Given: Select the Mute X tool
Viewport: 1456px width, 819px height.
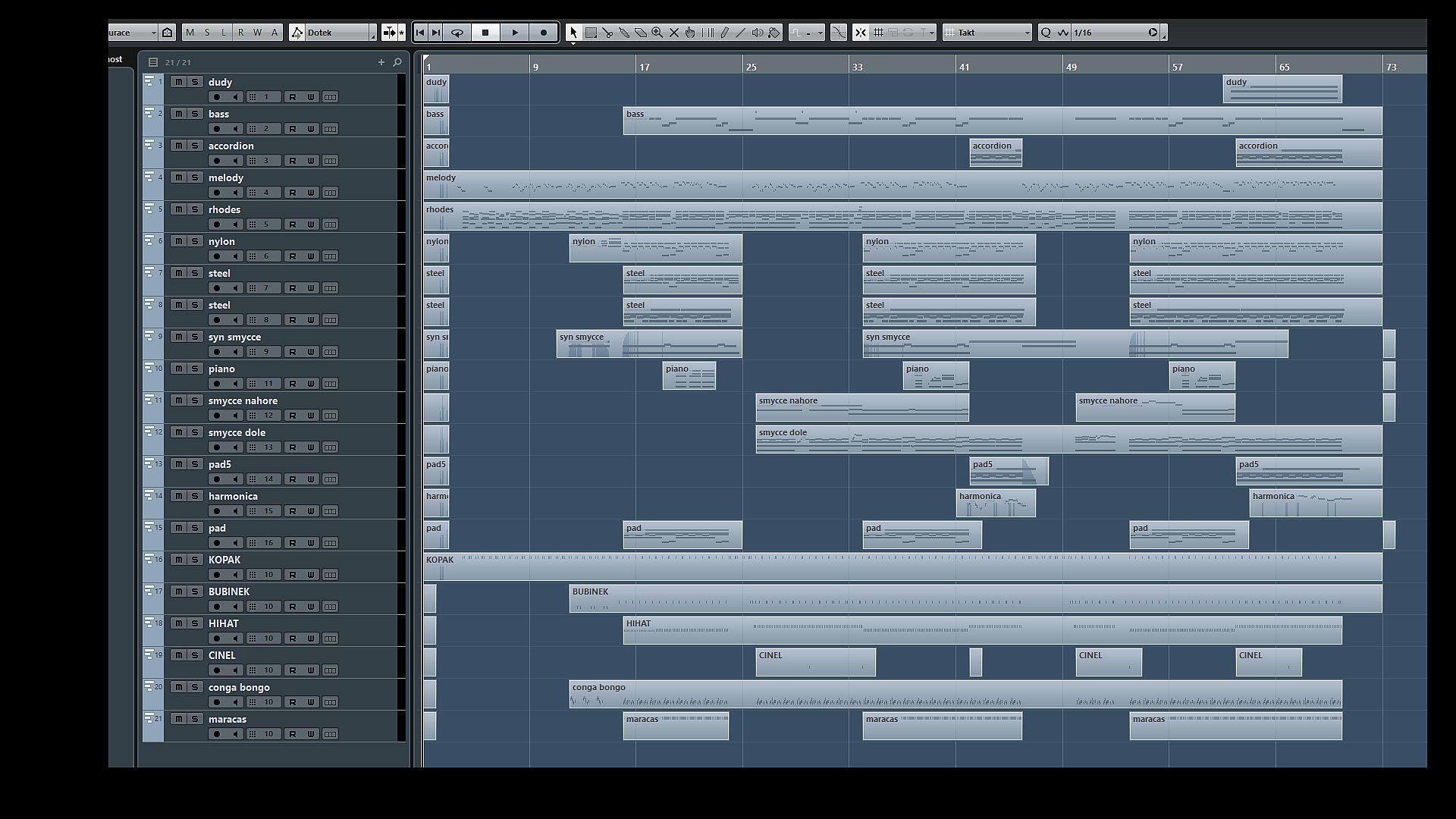Looking at the screenshot, I should pyautogui.click(x=674, y=33).
